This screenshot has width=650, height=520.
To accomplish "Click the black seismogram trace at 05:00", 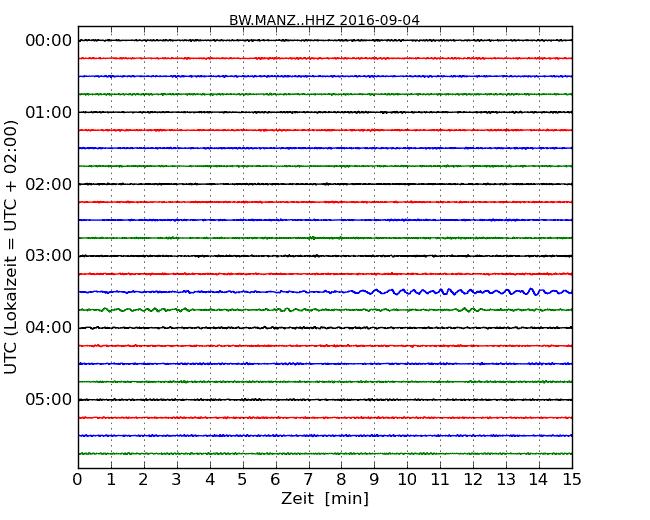I will point(325,400).
